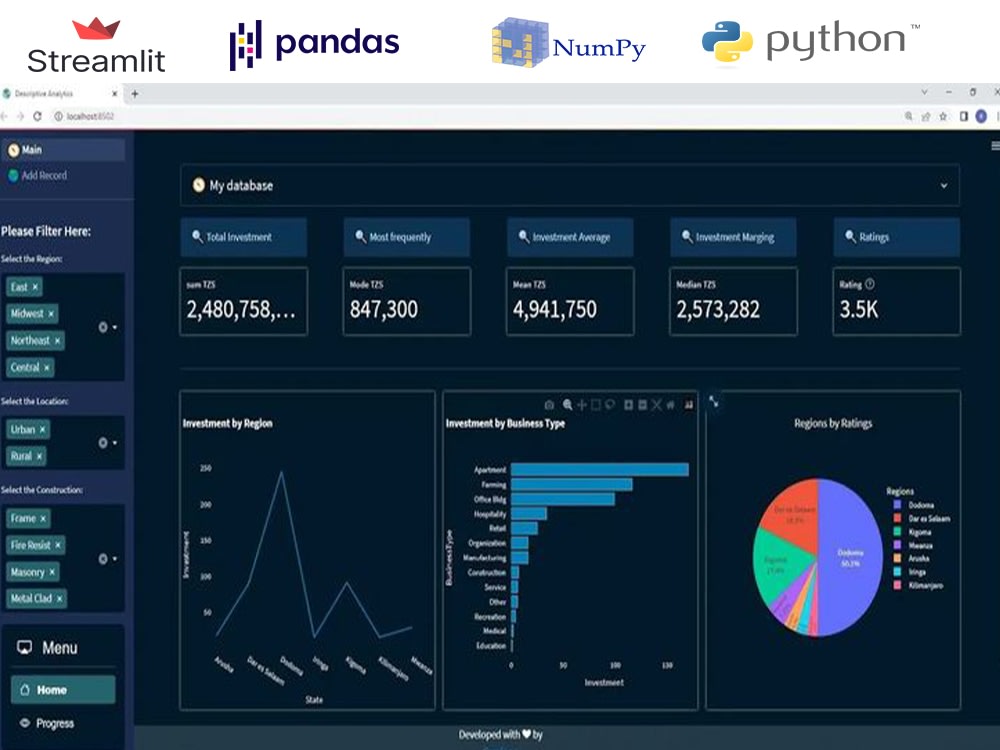
Task: Activate Box Select on the Investment chart
Action: pos(595,405)
